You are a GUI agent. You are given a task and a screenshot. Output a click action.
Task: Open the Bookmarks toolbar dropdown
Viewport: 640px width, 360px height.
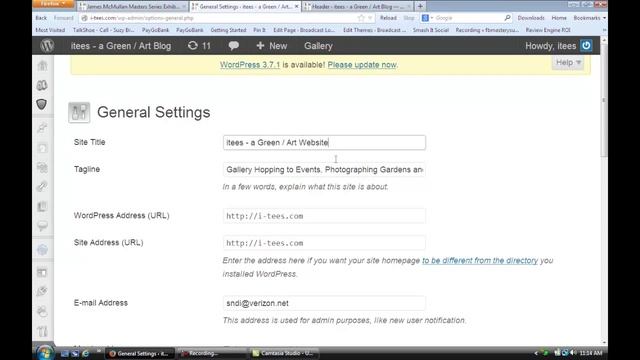pyautogui.click(x=589, y=18)
